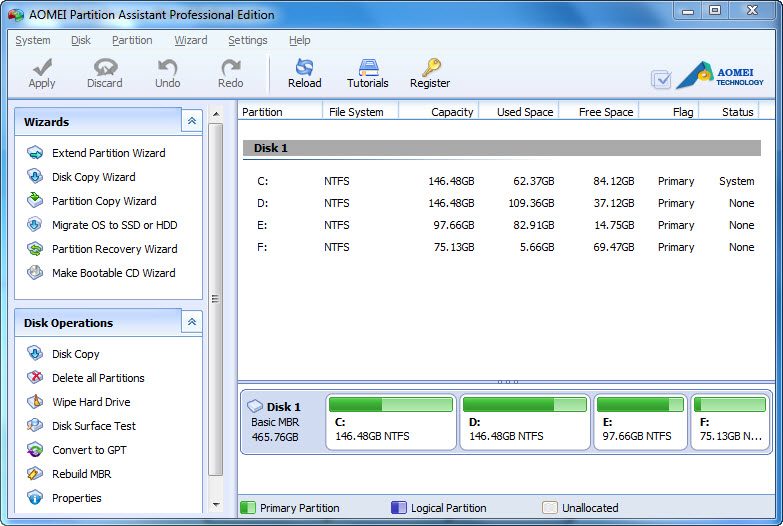Open the System menu
Viewport: 783px width, 526px height.
click(x=32, y=40)
